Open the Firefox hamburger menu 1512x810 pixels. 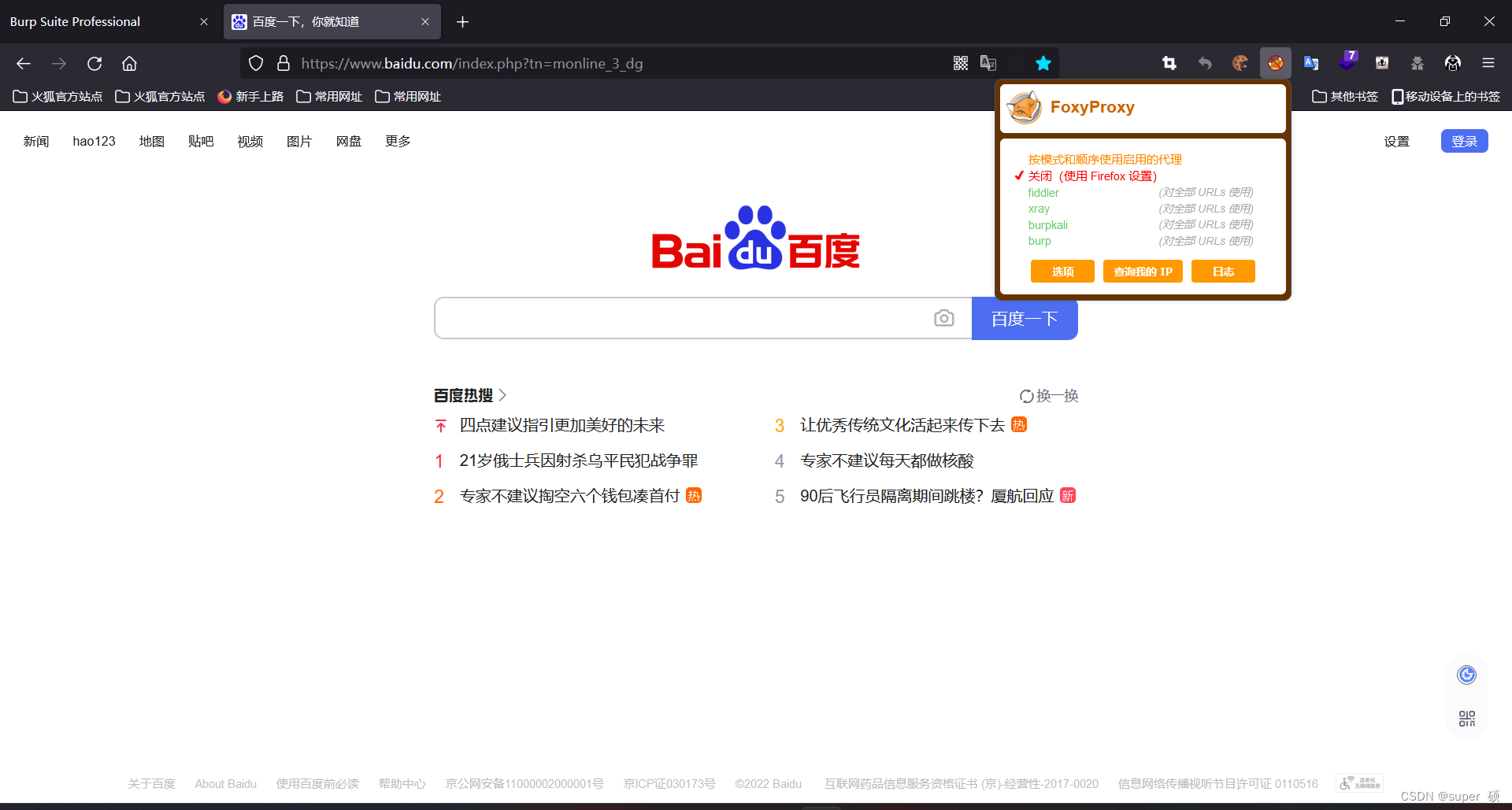point(1488,64)
